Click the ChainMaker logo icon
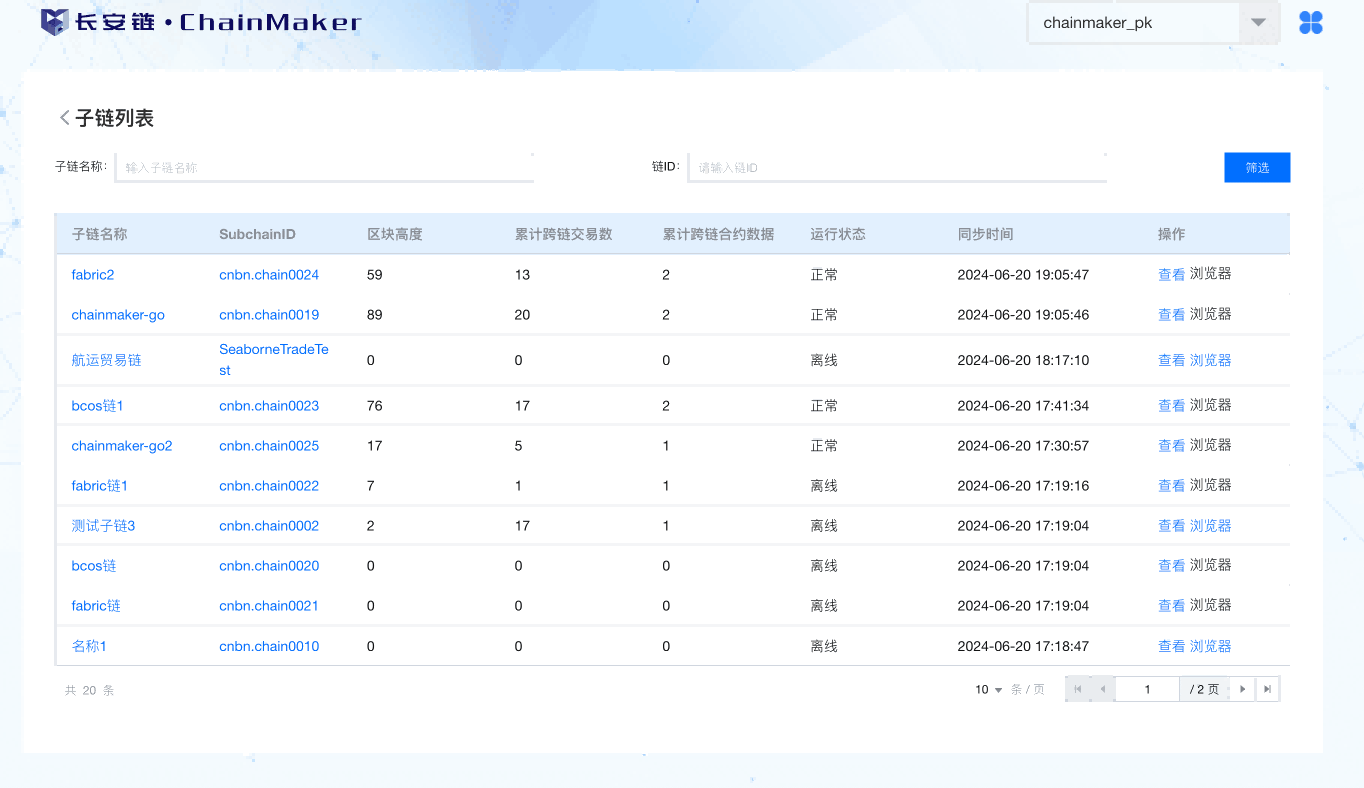 click(x=54, y=22)
